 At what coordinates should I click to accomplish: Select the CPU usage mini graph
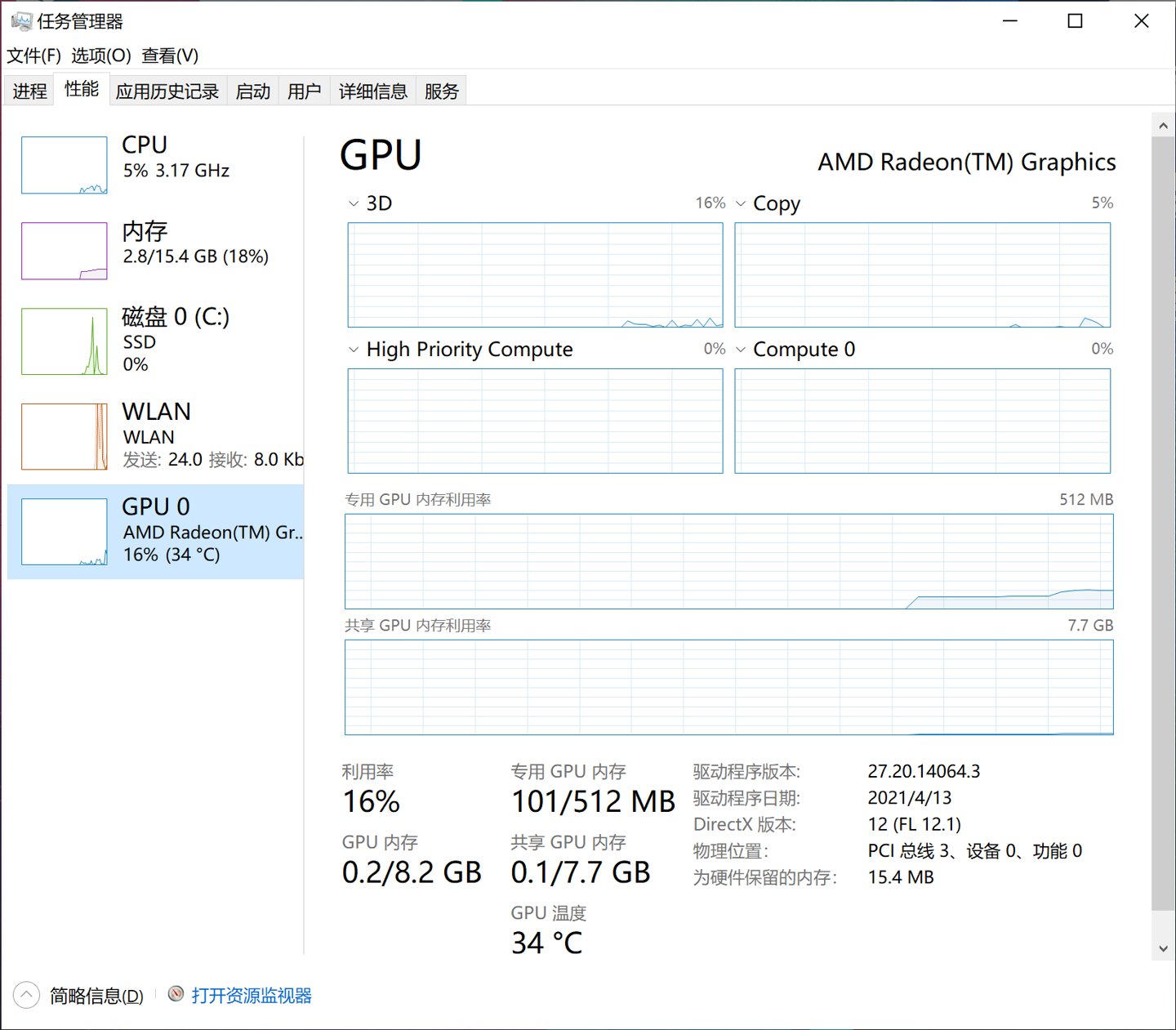(x=64, y=165)
